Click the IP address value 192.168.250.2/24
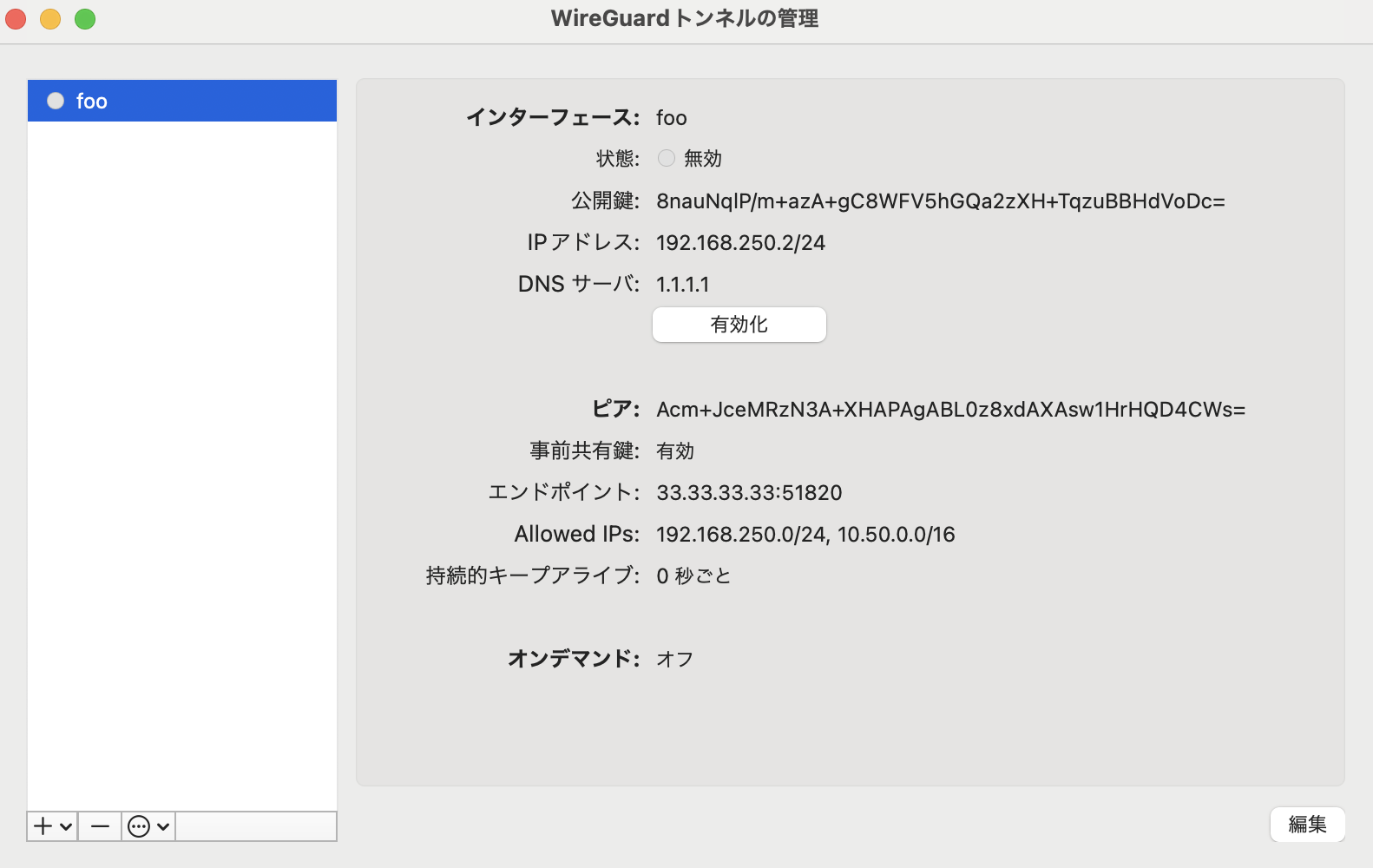 [x=740, y=243]
